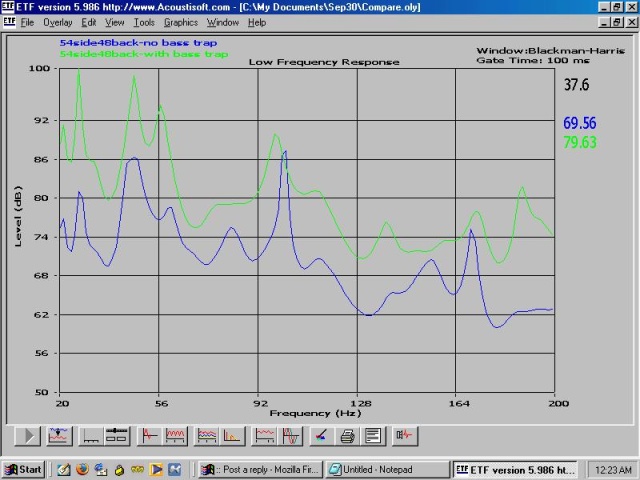Click the 'Low Frequency Response' graph title

[x=324, y=62]
